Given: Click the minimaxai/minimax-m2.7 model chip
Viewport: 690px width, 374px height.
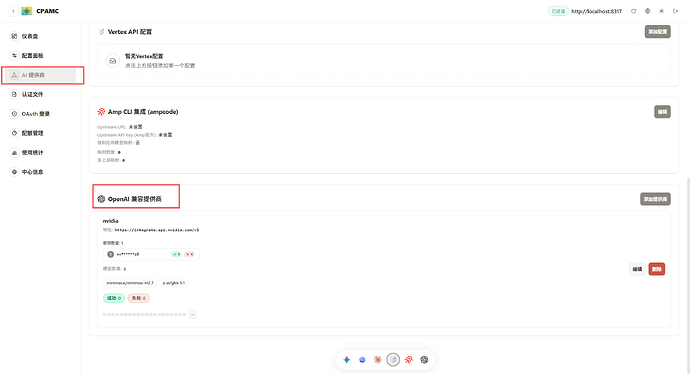Looking at the screenshot, I should point(130,282).
